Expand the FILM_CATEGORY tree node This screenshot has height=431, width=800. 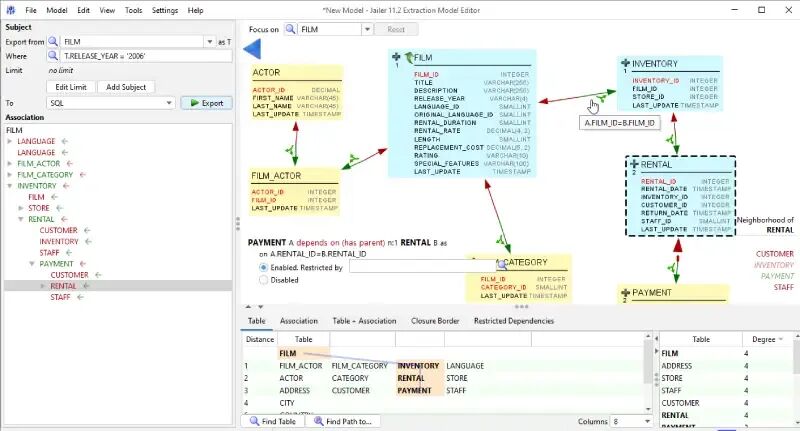click(9, 175)
